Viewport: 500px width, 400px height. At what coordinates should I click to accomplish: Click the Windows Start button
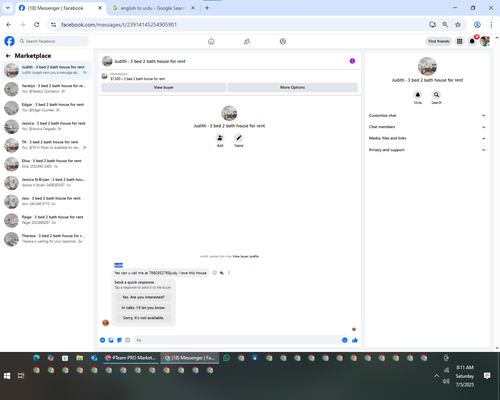point(7,376)
